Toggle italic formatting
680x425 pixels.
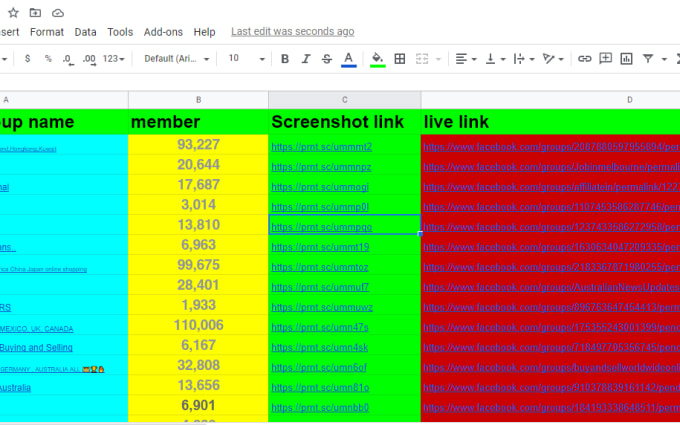pos(306,59)
